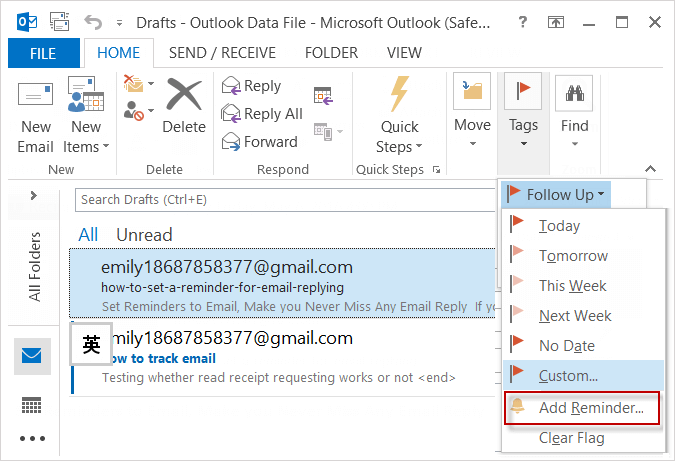The width and height of the screenshot is (675, 461).
Task: Open the Clean Up dropdown arrow
Action: click(151, 84)
